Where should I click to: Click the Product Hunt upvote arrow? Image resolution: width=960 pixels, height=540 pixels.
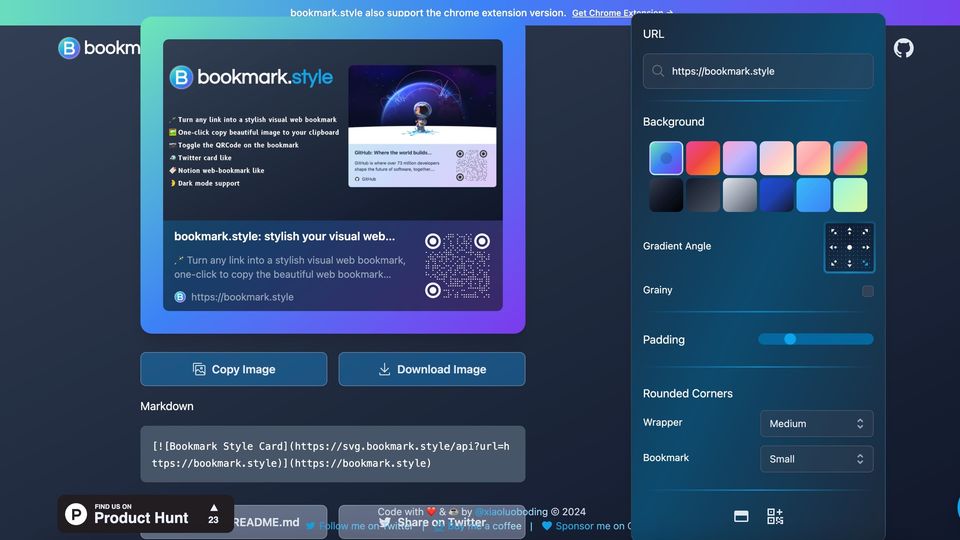[214, 508]
